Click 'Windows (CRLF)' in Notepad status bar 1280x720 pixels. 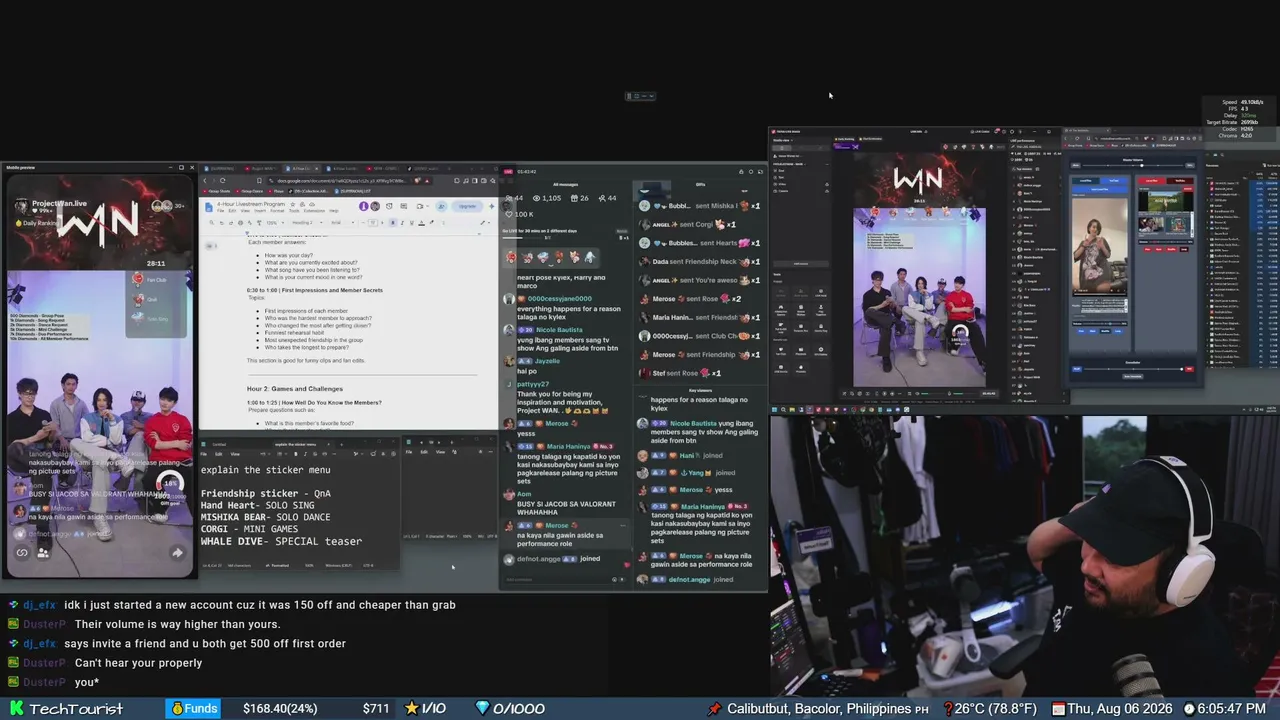[x=337, y=565]
